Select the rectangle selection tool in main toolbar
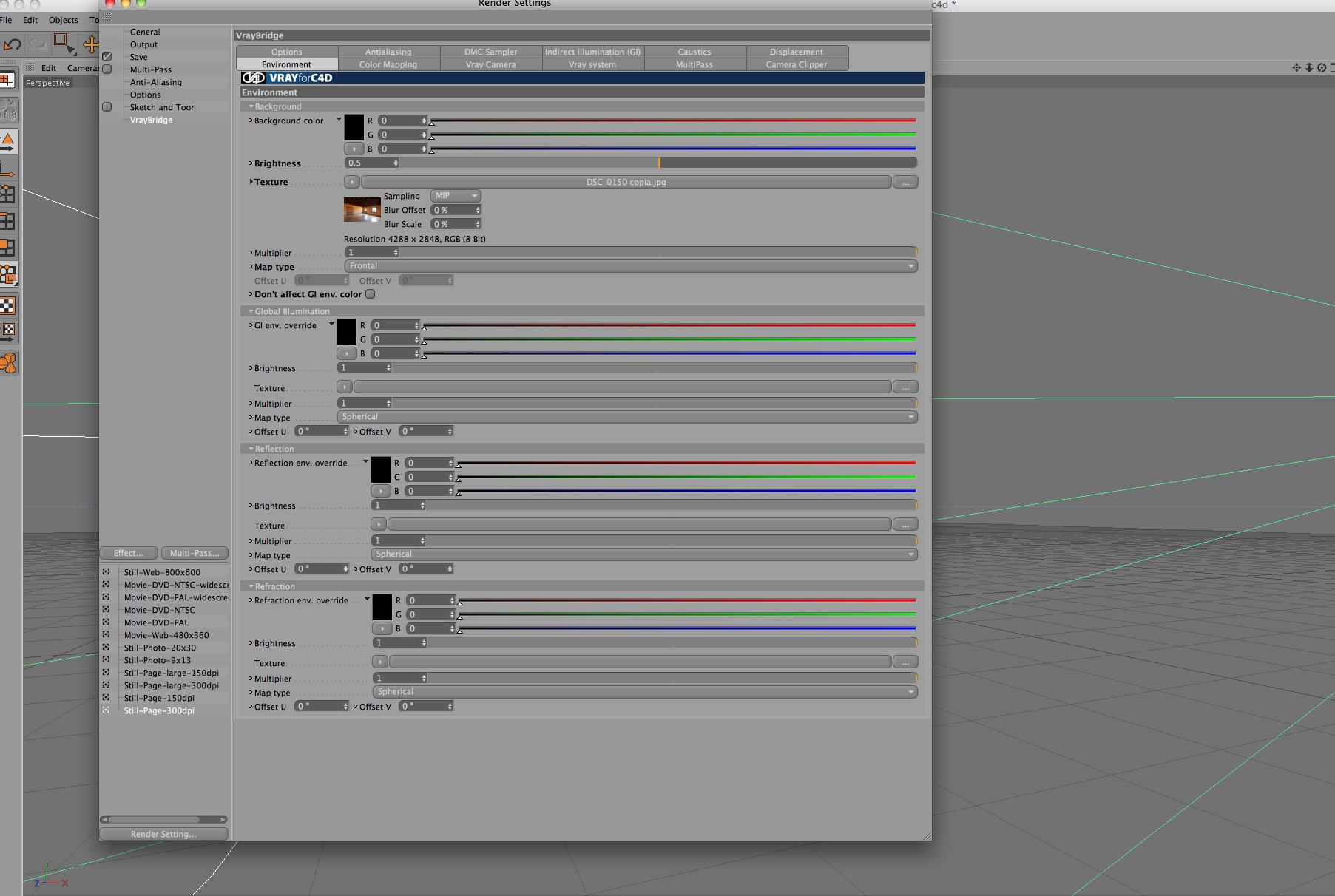 pos(64,44)
